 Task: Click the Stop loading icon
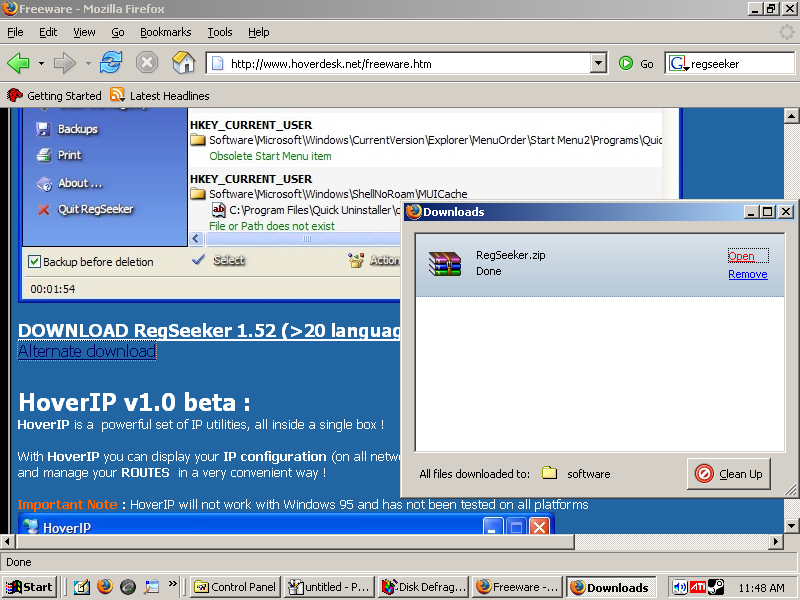click(x=147, y=63)
